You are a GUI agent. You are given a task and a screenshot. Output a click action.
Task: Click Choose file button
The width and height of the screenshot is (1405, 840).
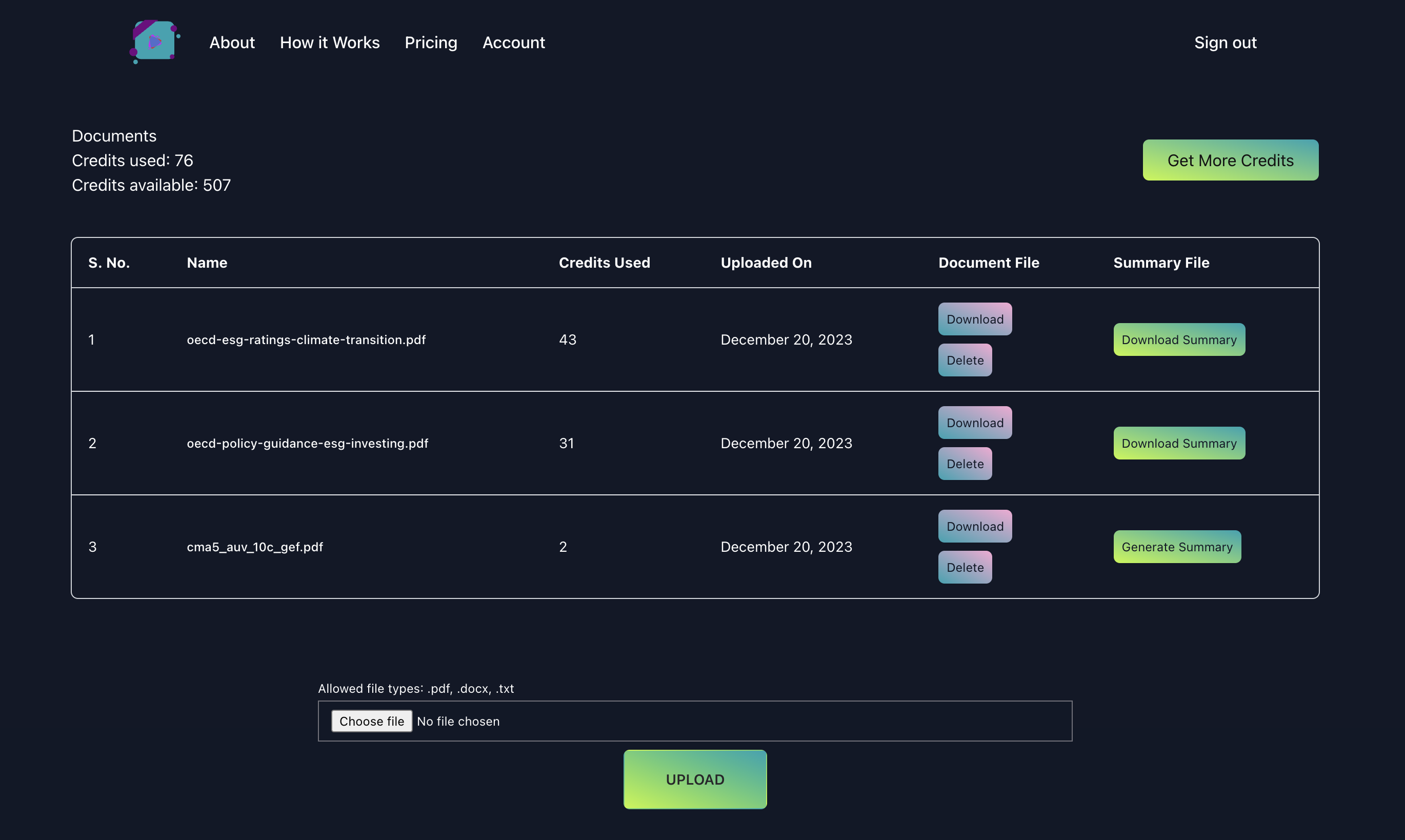tap(371, 721)
